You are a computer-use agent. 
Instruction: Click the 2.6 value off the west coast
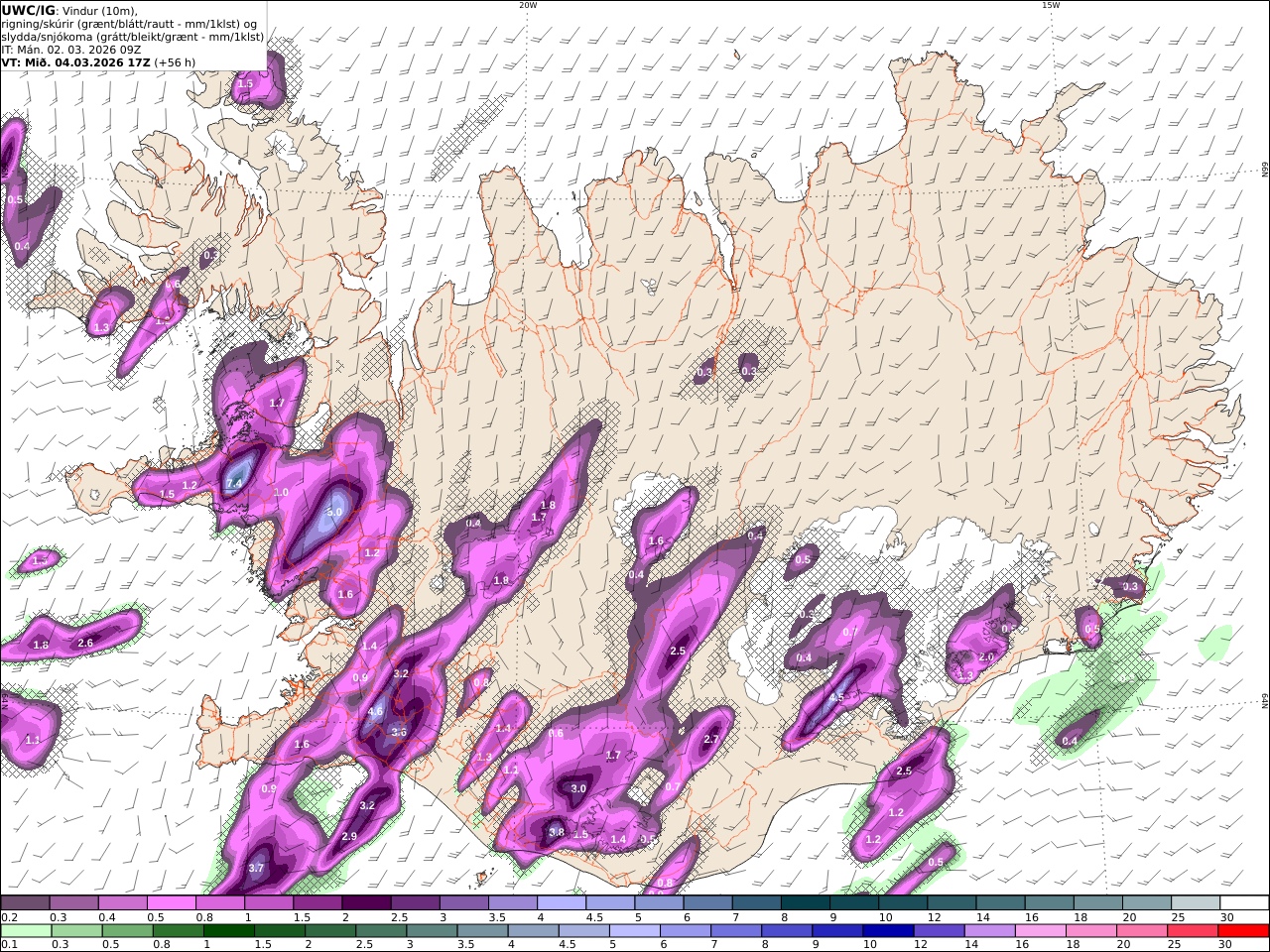[85, 644]
